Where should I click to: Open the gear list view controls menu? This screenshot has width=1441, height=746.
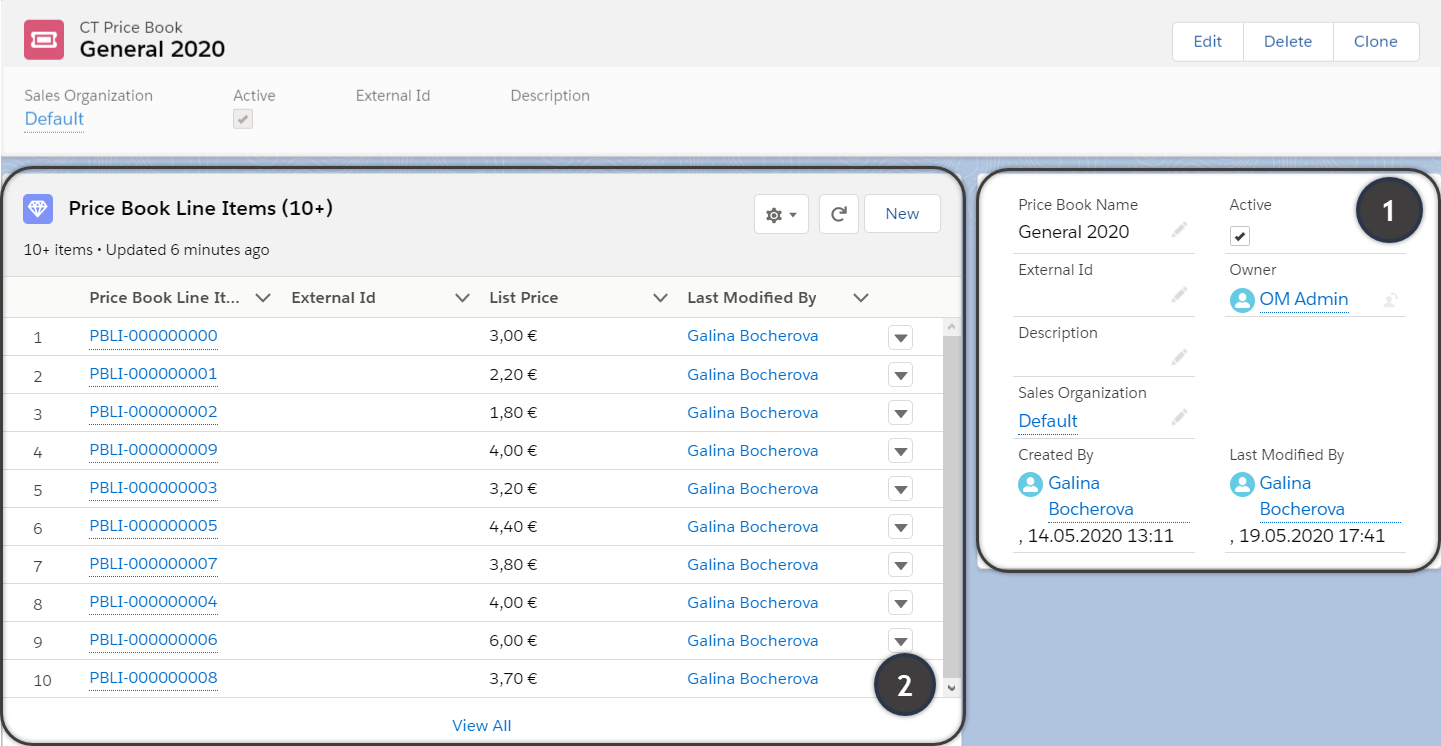point(781,214)
